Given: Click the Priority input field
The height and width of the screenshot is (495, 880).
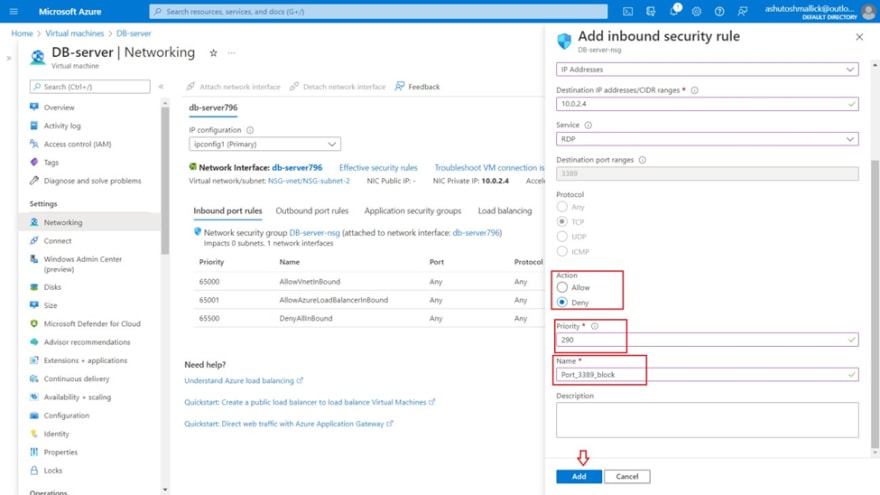Looking at the screenshot, I should tap(707, 340).
